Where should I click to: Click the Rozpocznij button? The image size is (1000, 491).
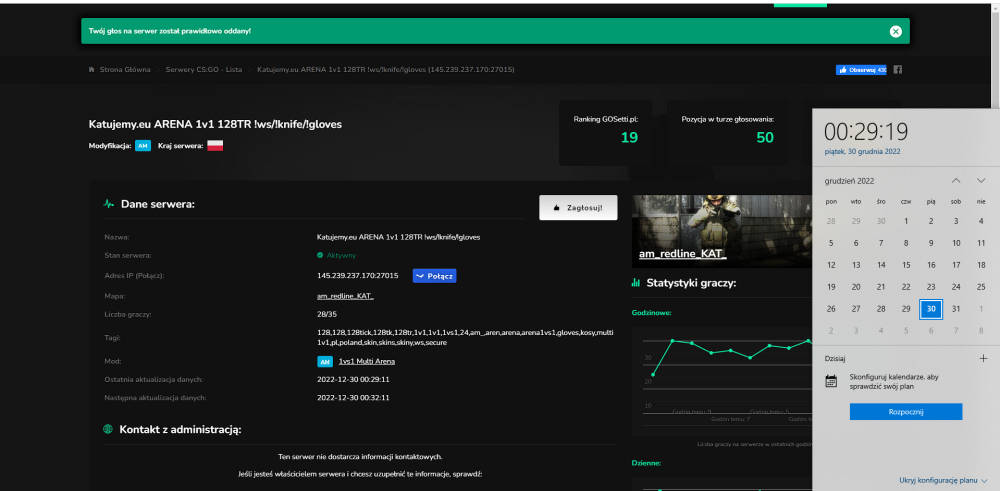pyautogui.click(x=906, y=411)
